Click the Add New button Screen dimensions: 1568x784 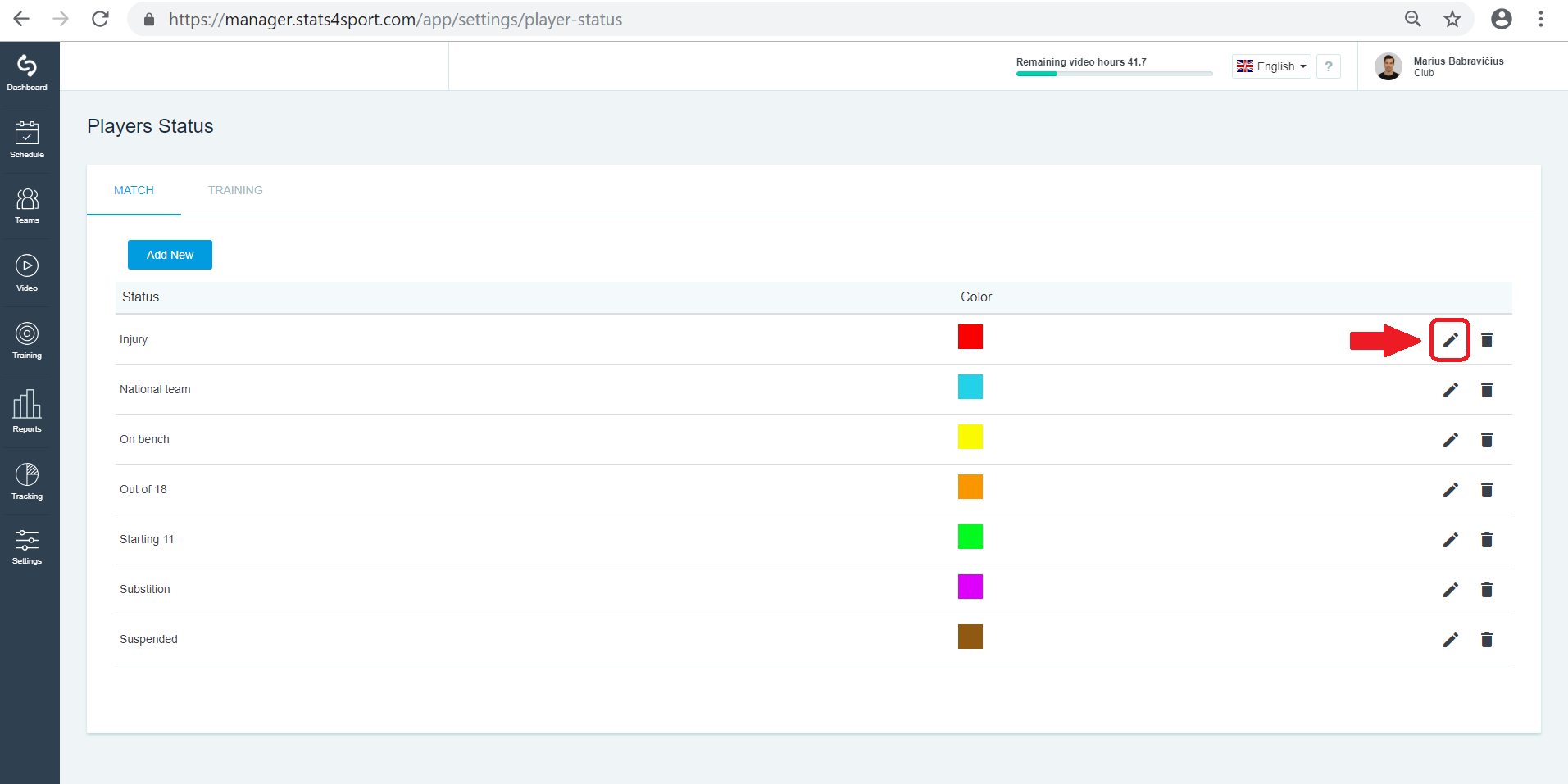[x=170, y=255]
